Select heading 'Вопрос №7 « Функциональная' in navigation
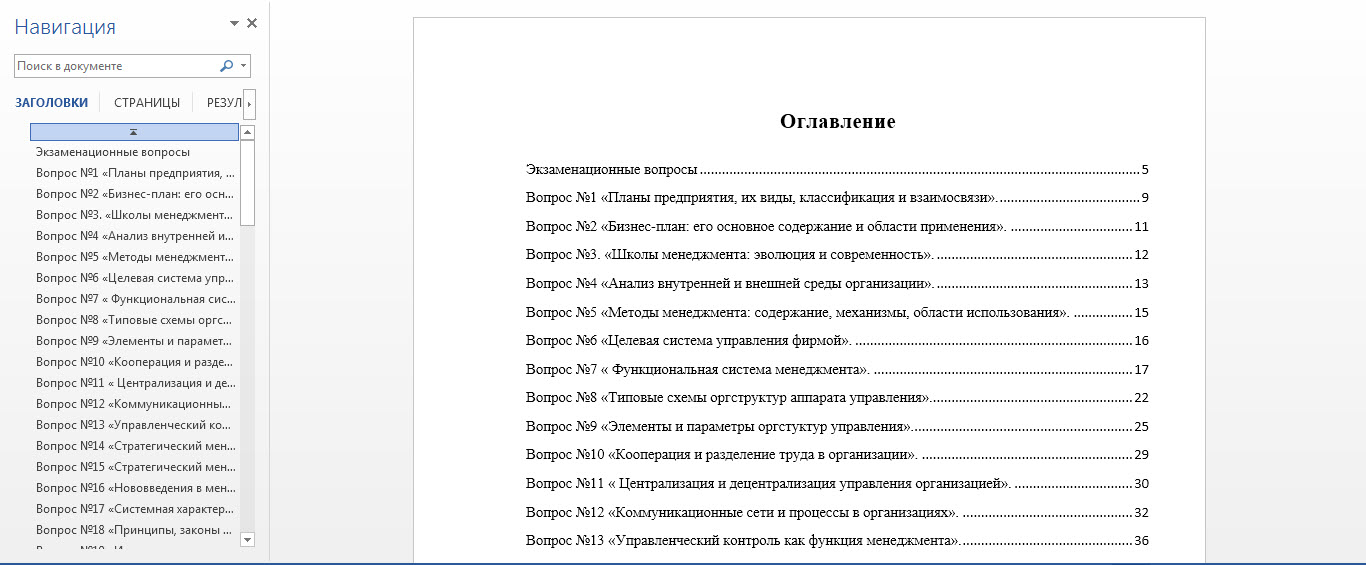 (135, 299)
